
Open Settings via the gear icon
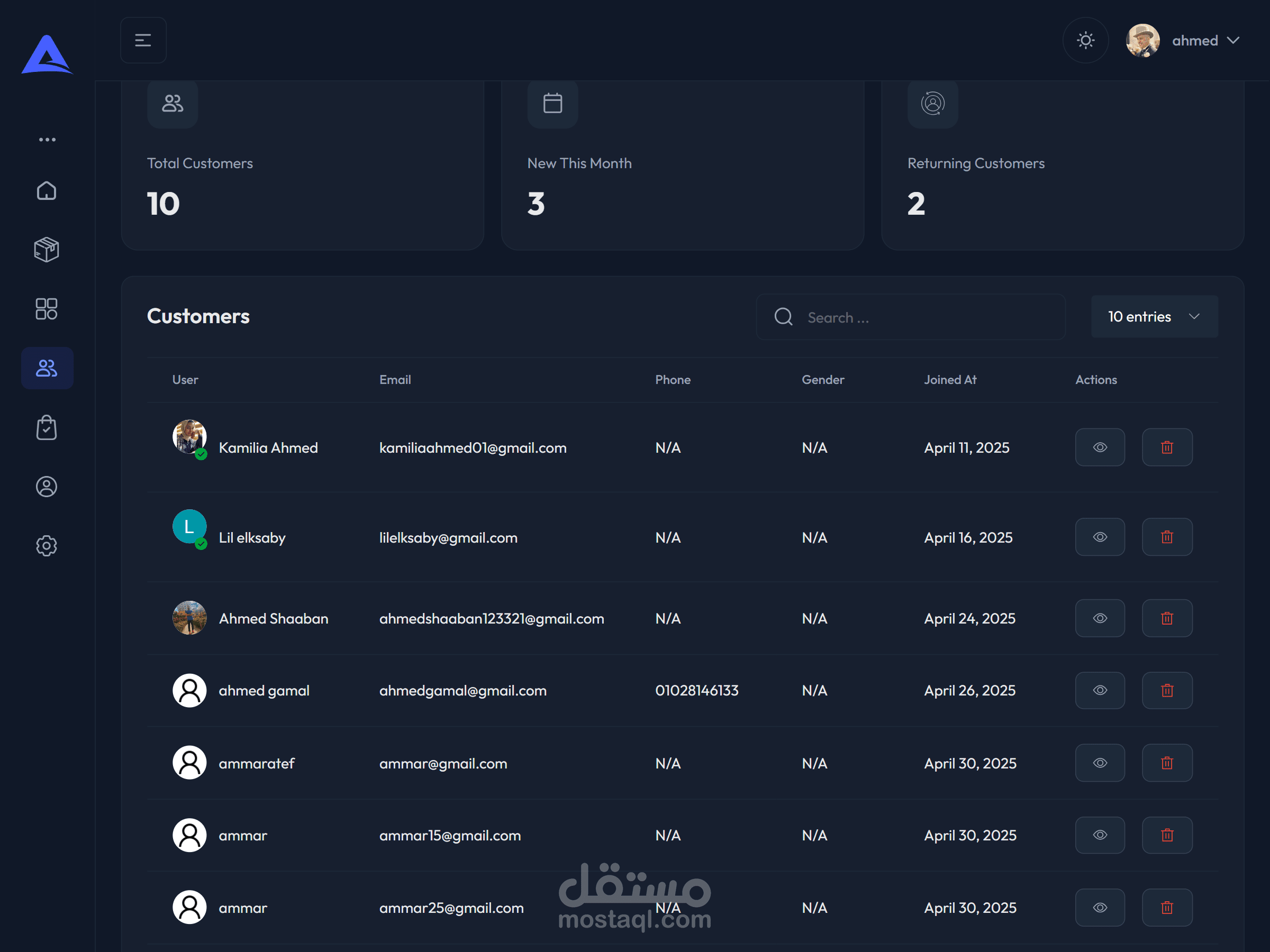(47, 546)
